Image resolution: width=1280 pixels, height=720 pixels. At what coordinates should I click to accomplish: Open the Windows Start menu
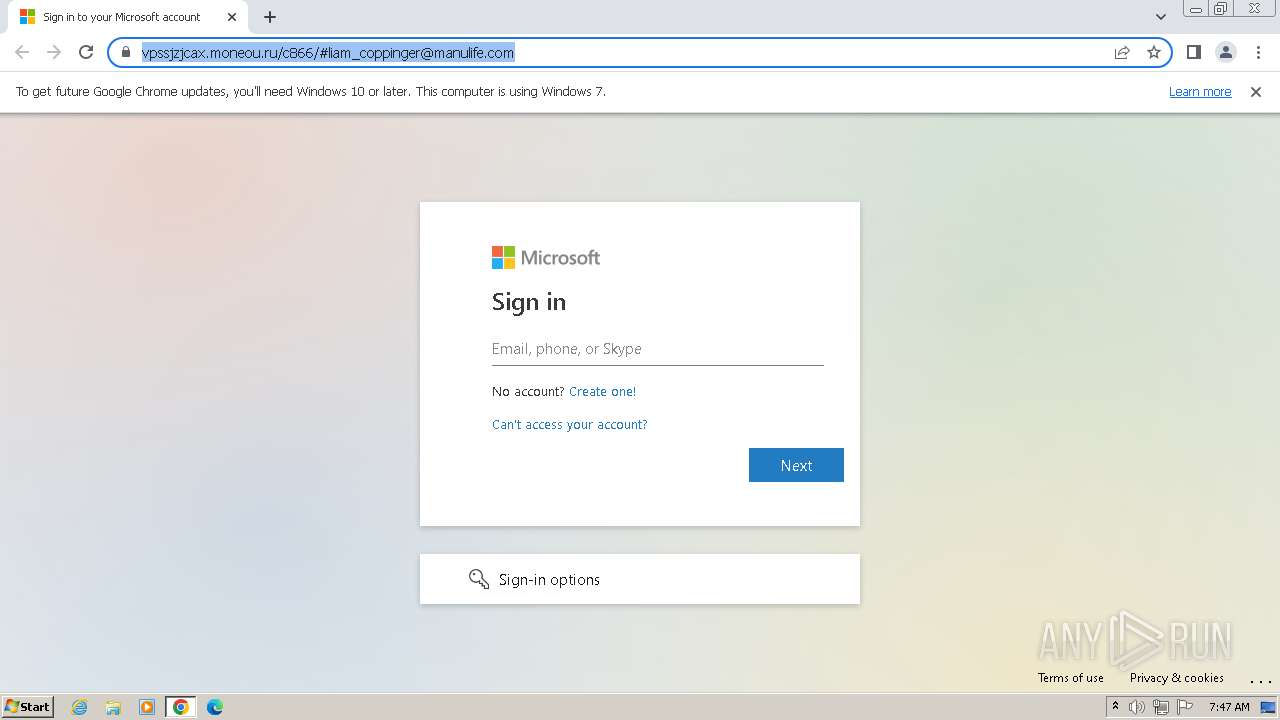point(28,706)
